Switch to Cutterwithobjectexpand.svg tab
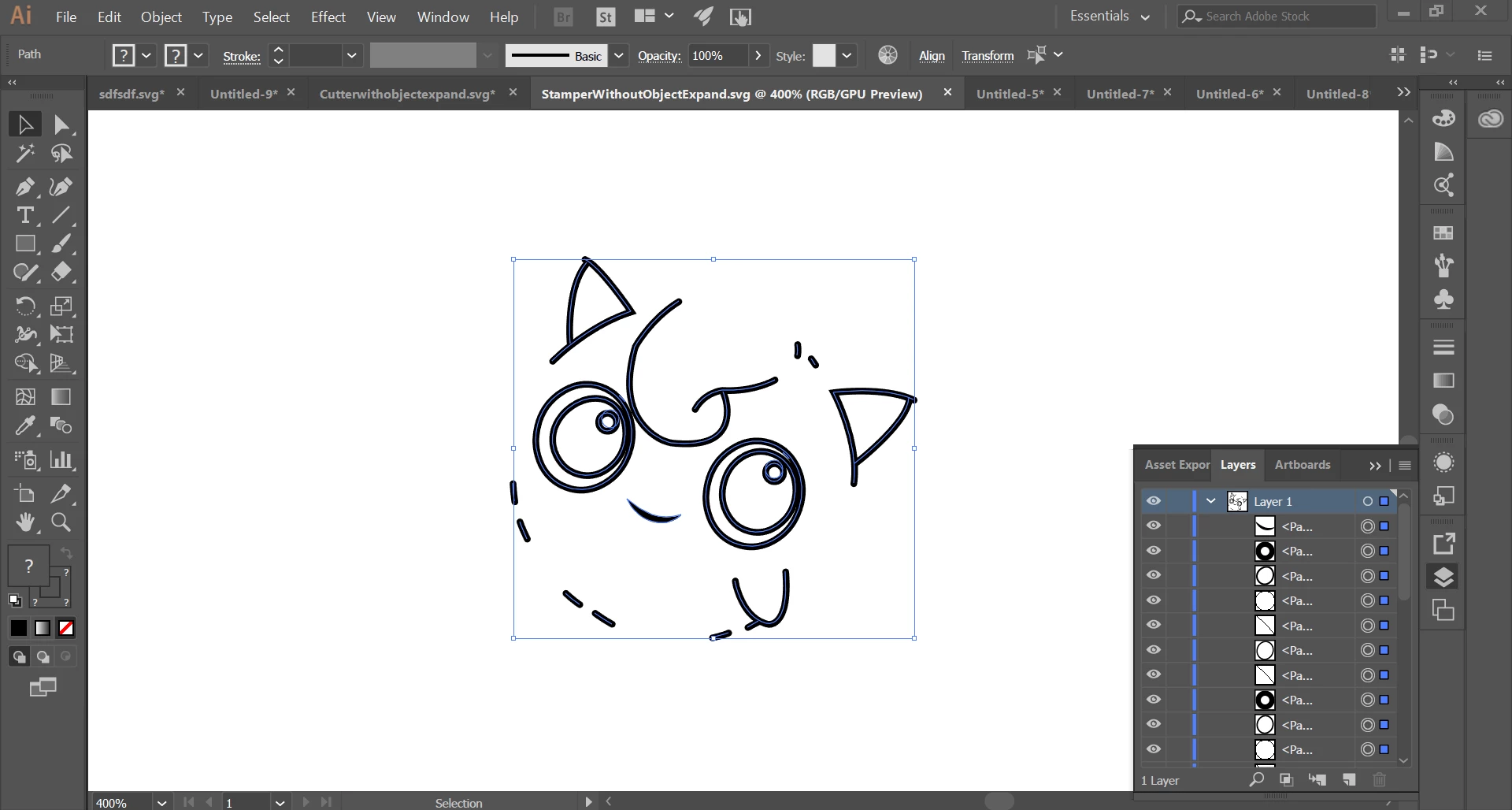Viewport: 1512px width, 810px height. click(x=408, y=94)
